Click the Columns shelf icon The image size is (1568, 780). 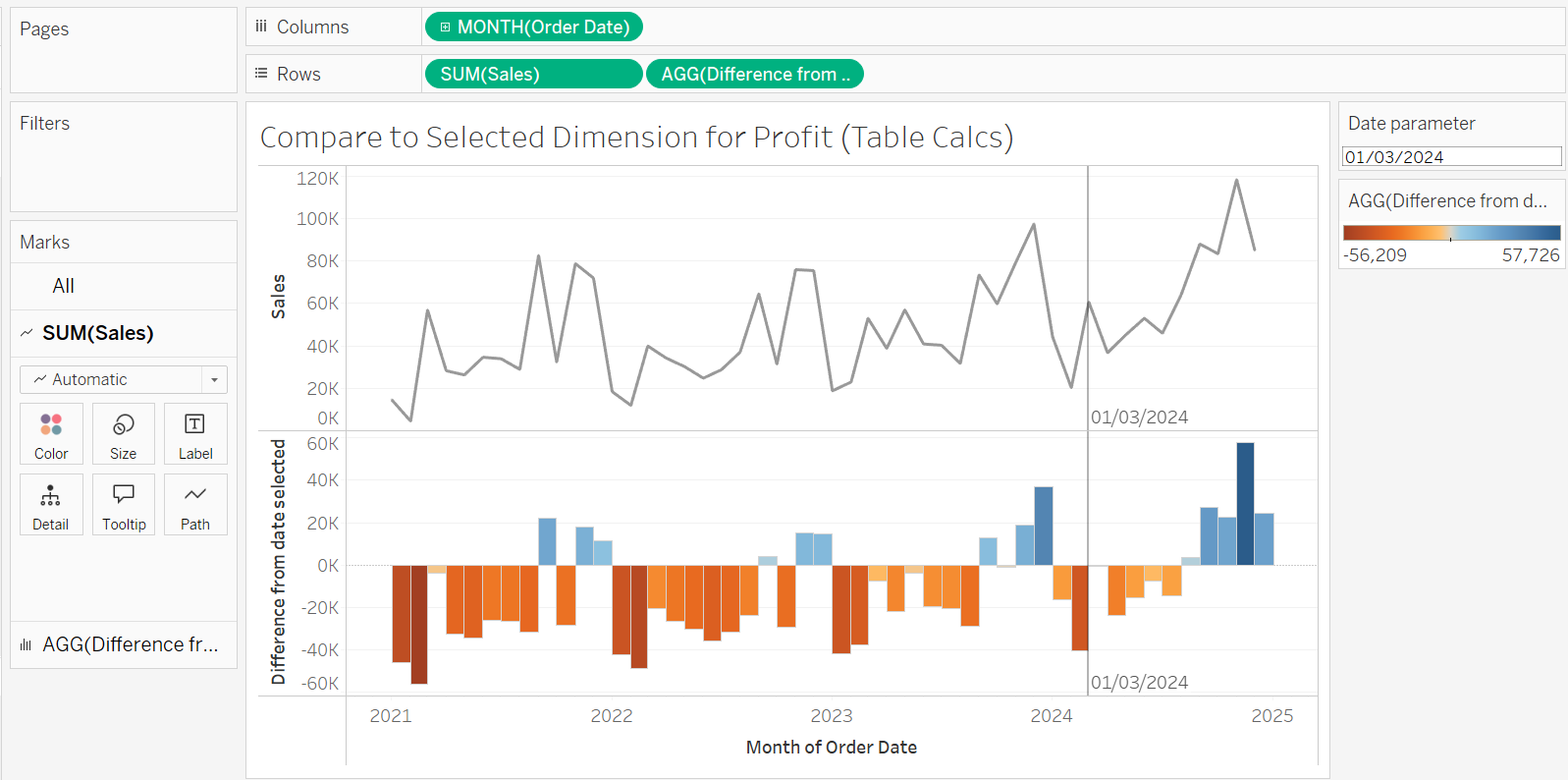point(261,27)
